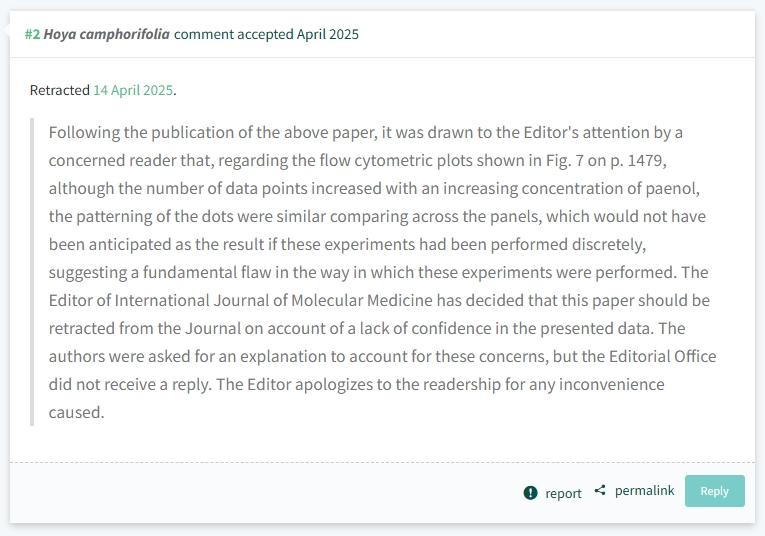Click the exclamation report icon
The width and height of the screenshot is (765, 536).
pos(530,493)
